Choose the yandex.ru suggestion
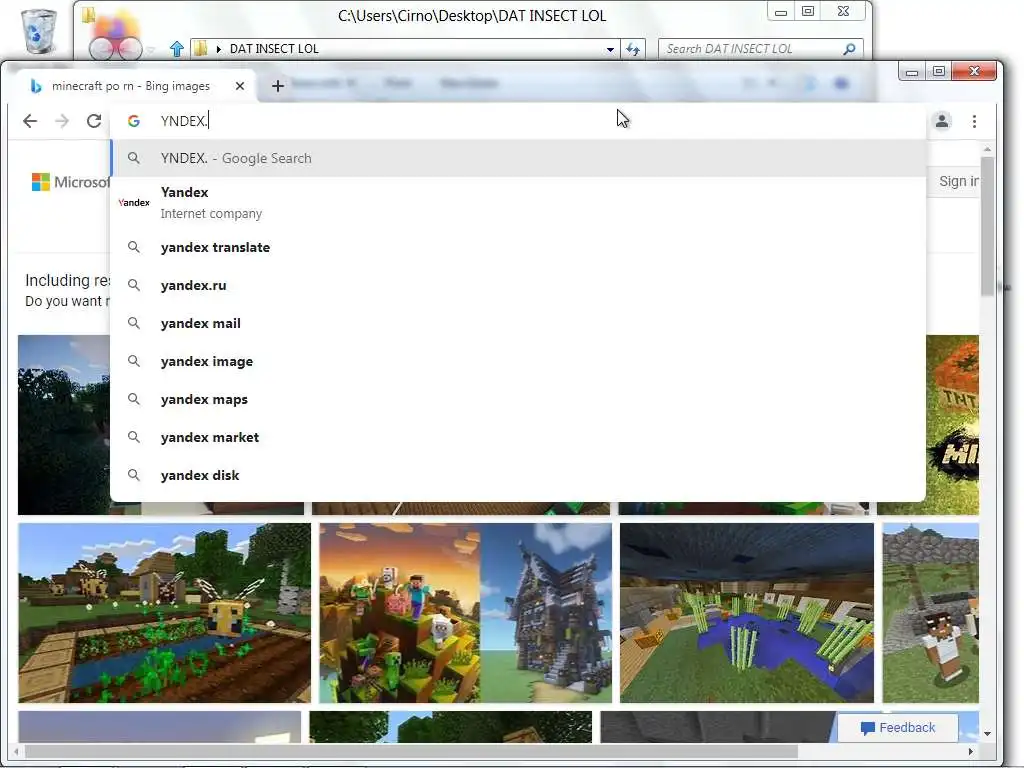The height and width of the screenshot is (768, 1024). [x=519, y=285]
